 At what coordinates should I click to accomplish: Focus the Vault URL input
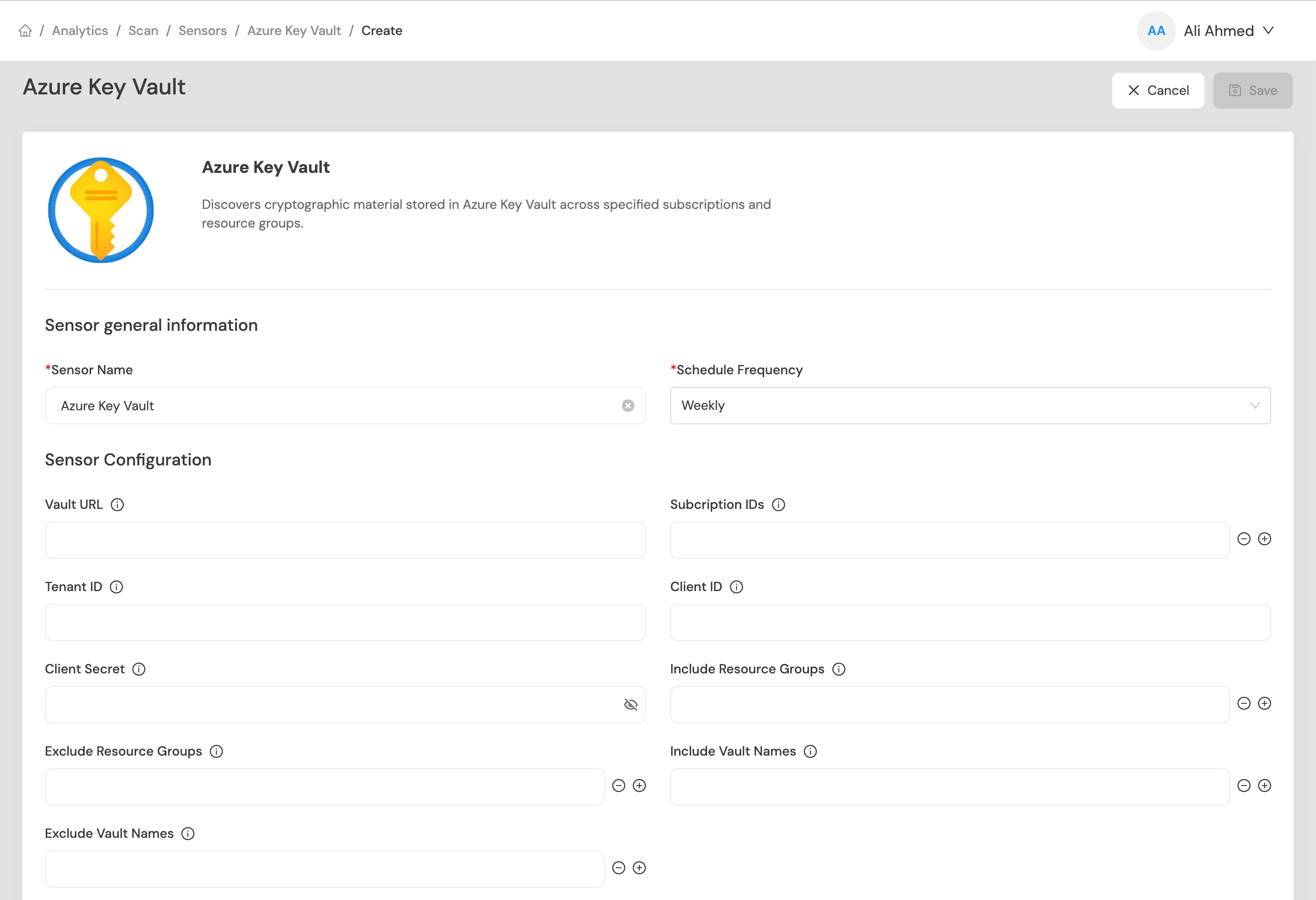point(345,540)
